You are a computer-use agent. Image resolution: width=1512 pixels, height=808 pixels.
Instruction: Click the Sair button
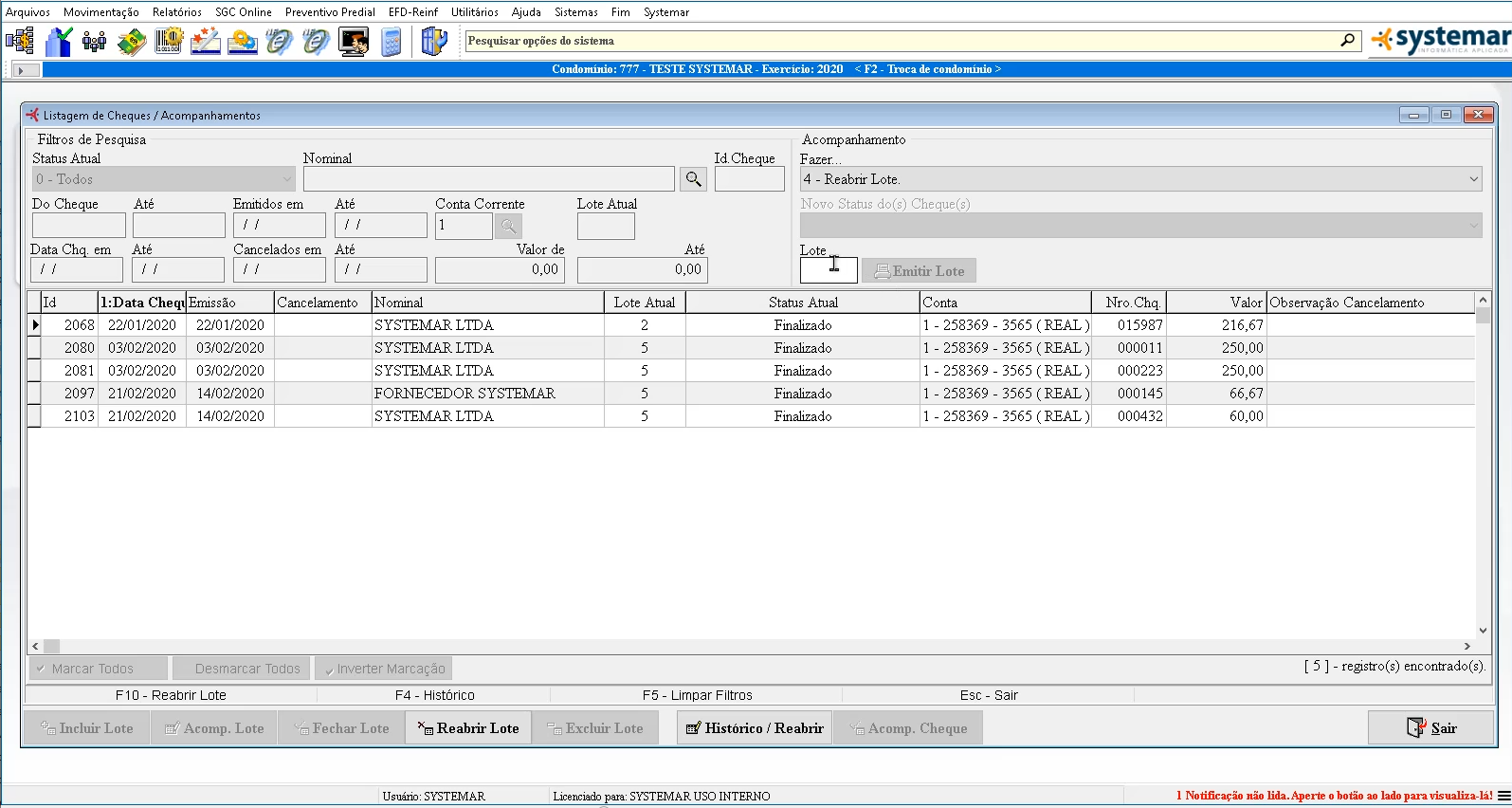[1431, 728]
